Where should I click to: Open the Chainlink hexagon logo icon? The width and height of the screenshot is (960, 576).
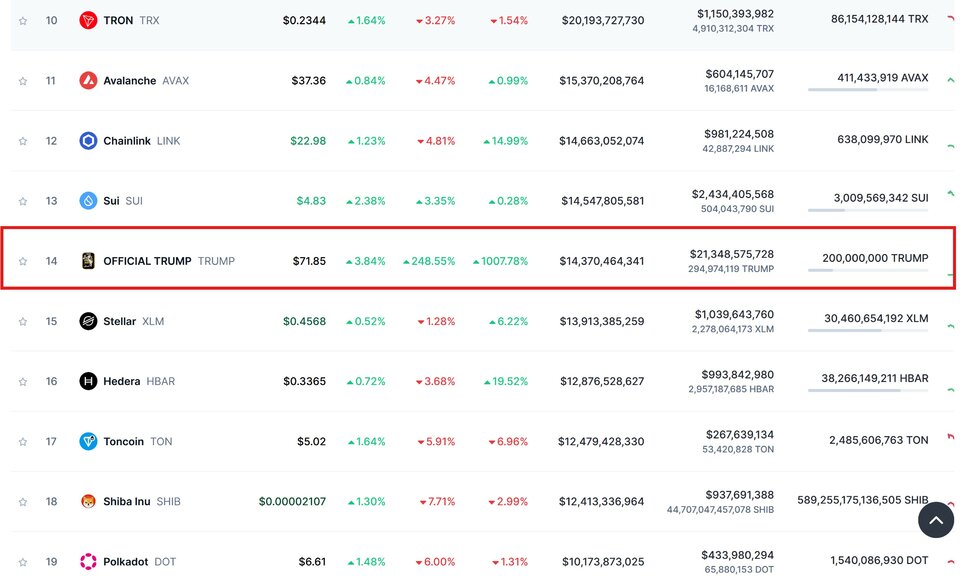tap(88, 141)
